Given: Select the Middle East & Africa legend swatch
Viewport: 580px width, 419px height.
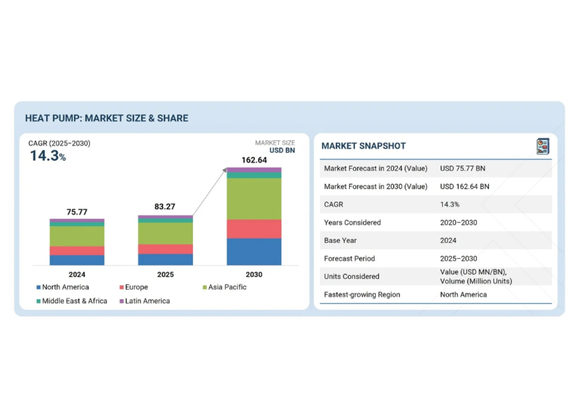Looking at the screenshot, I should tap(38, 301).
